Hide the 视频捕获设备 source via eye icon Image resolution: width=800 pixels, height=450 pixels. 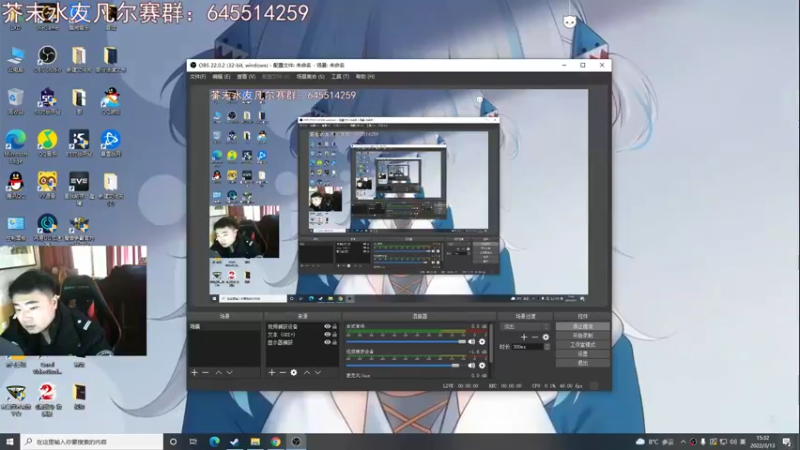pos(327,327)
